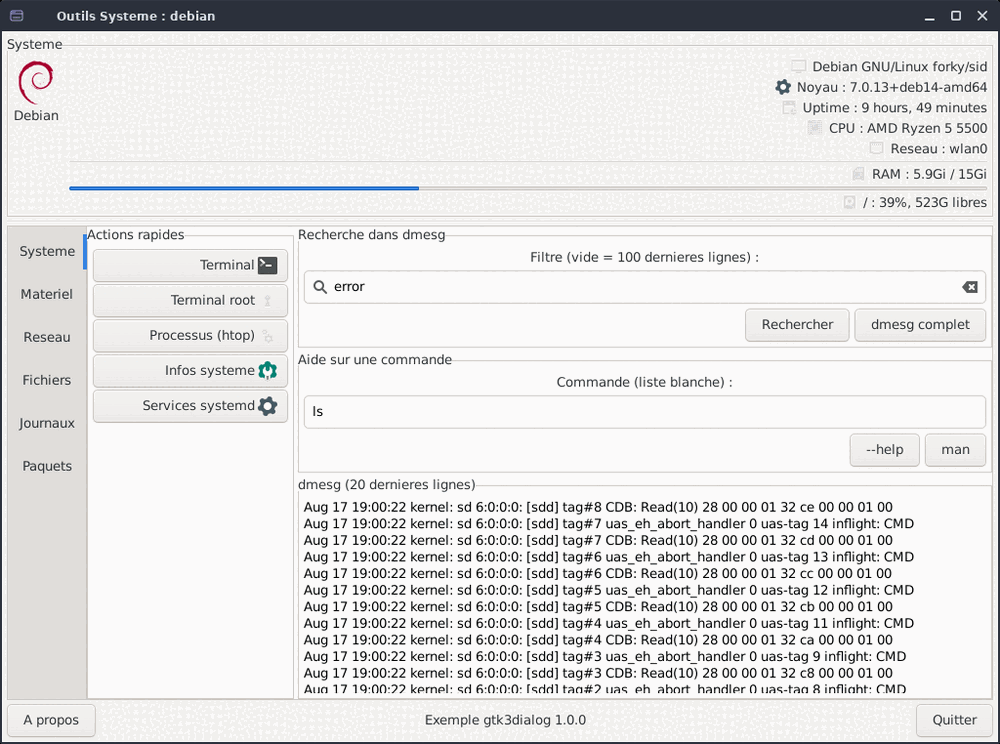Click the dmesg line with tag#8 CDB
1000x744 pixels.
(598, 507)
